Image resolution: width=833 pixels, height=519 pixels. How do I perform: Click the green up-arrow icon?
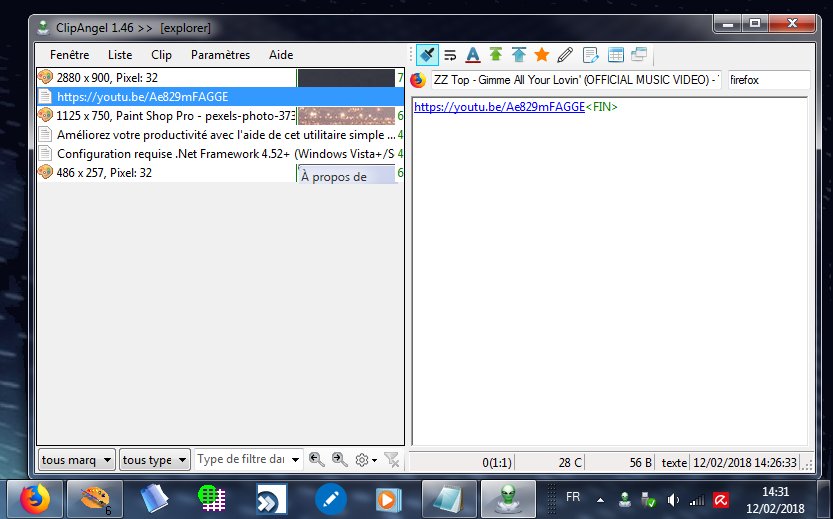pyautogui.click(x=496, y=55)
